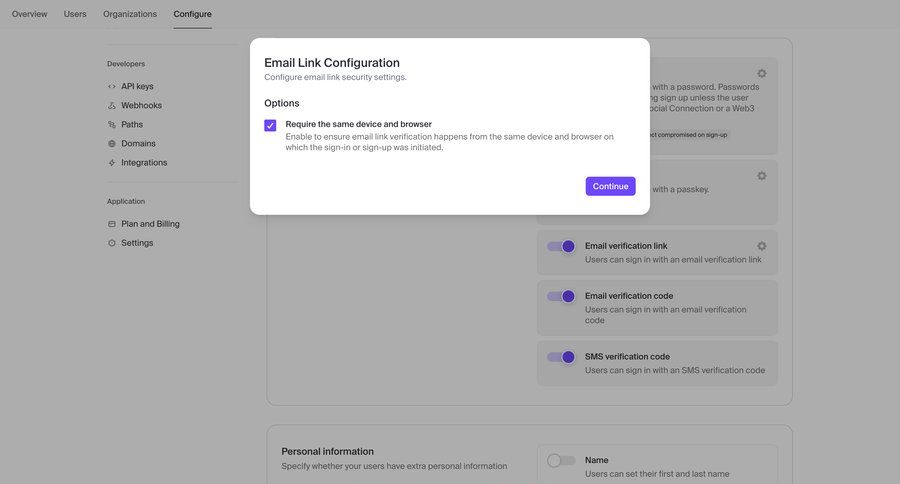
Task: Enable the Name personal information toggle
Action: (x=561, y=461)
